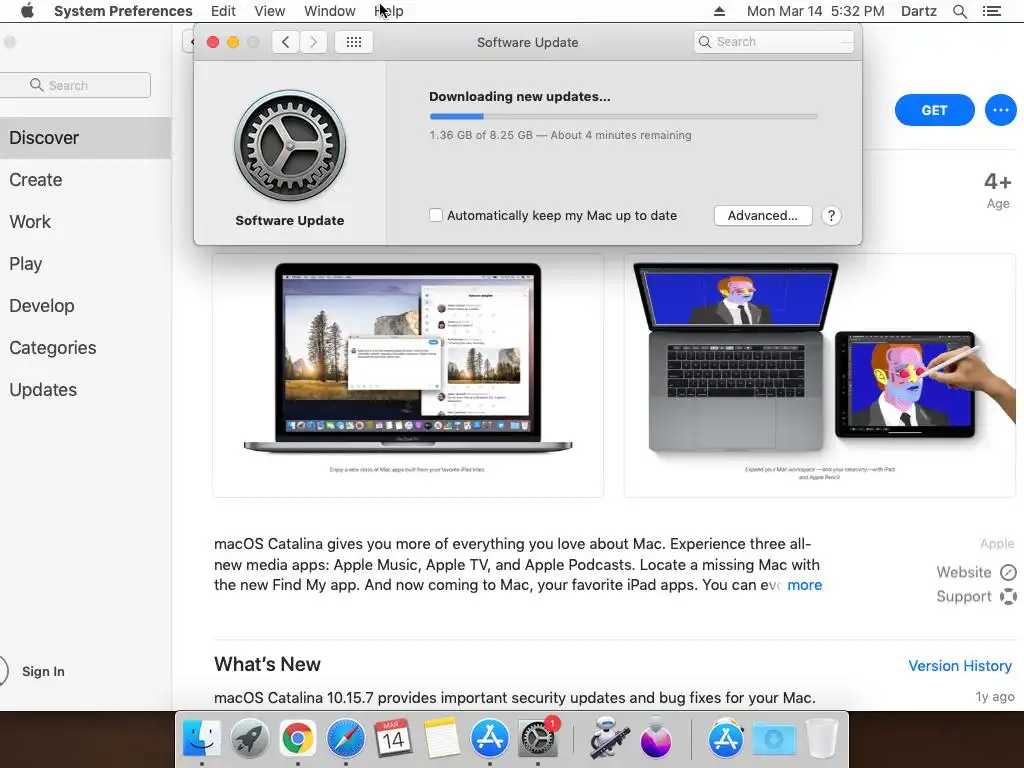This screenshot has height=768, width=1024.
Task: Click the help question mark button
Action: (831, 216)
